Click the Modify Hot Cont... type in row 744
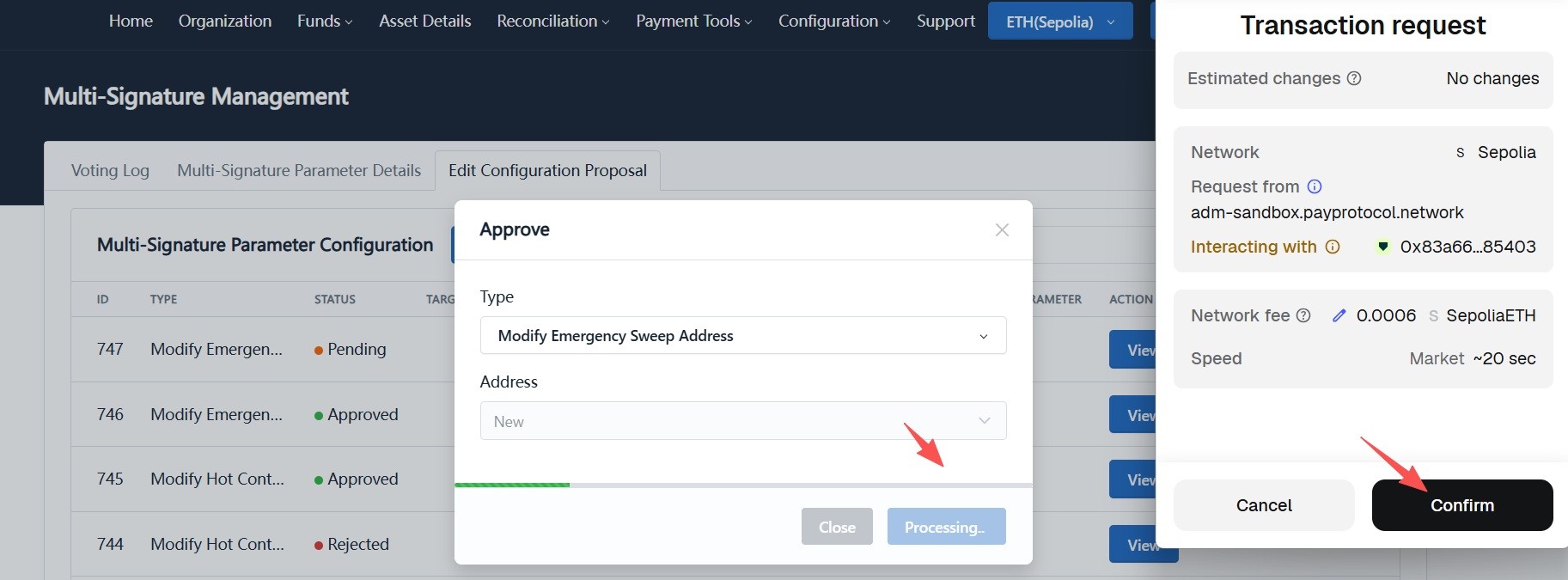Image resolution: width=1568 pixels, height=580 pixels. (x=217, y=544)
